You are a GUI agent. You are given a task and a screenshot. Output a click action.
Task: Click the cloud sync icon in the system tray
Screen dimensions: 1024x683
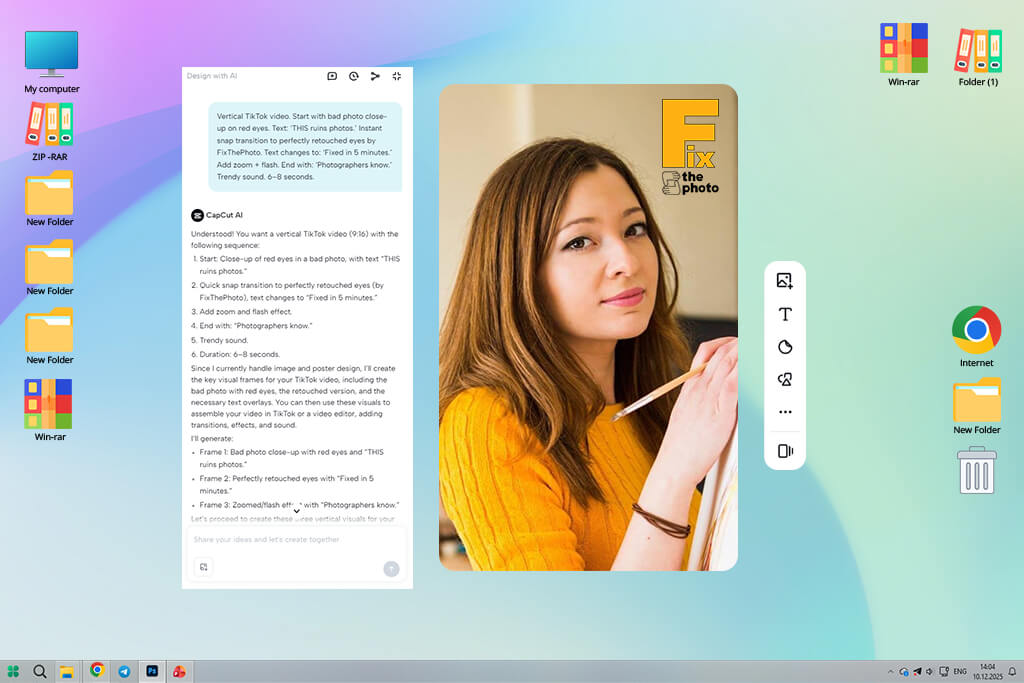pyautogui.click(x=904, y=671)
